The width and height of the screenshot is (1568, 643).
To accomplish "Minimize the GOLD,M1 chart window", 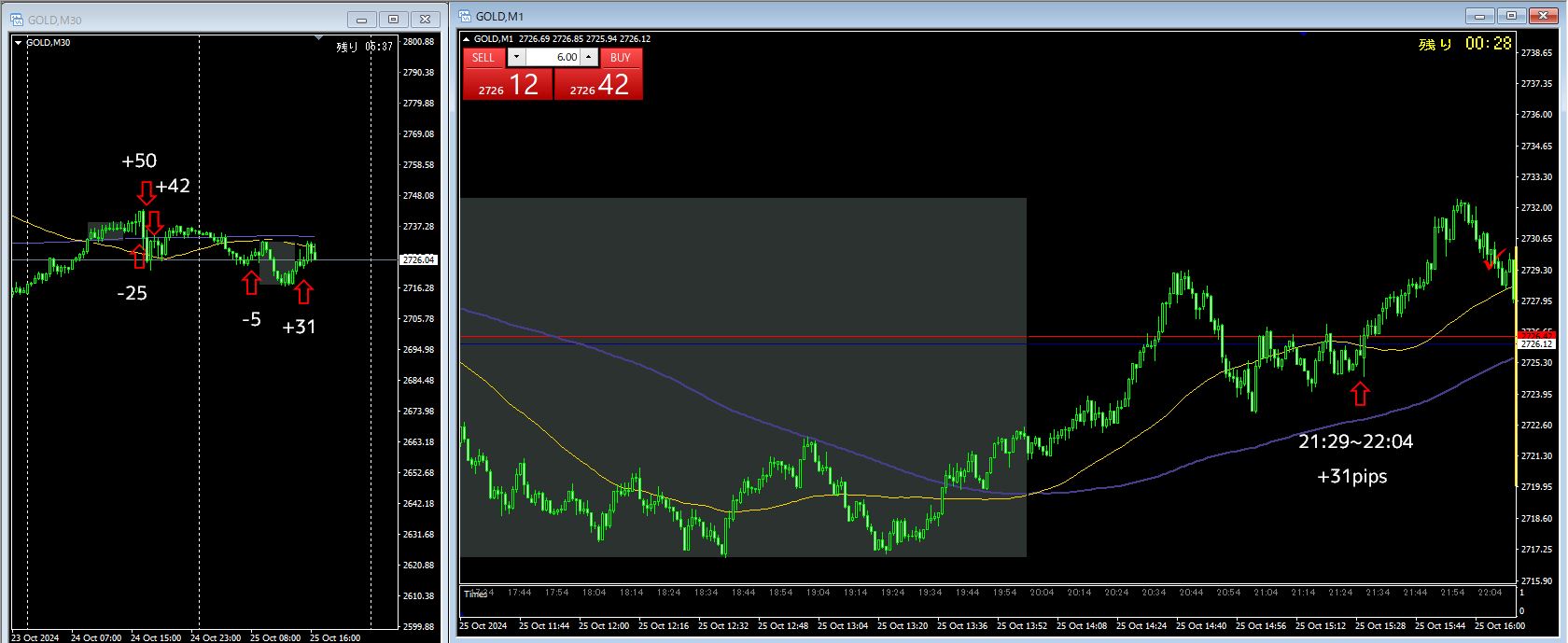I will (1479, 16).
